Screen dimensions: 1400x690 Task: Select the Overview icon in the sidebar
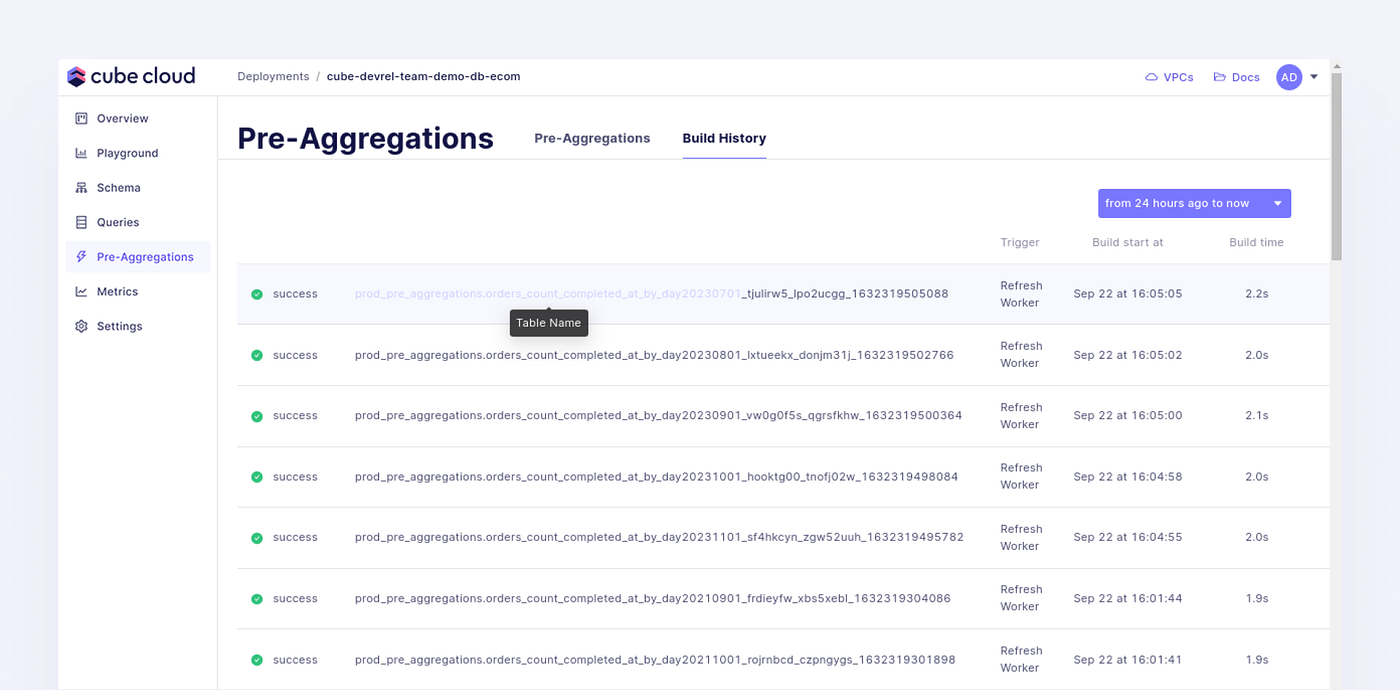80,118
